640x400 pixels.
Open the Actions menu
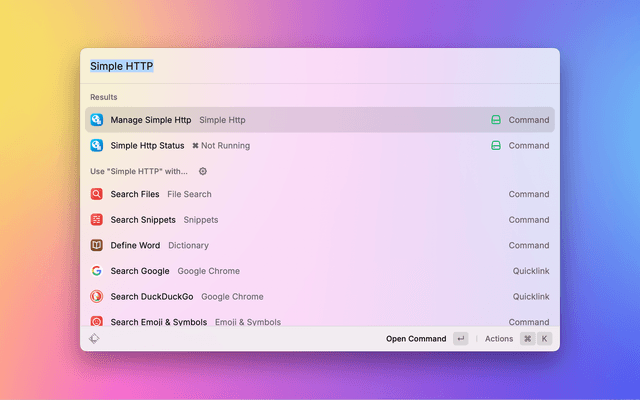click(x=499, y=339)
